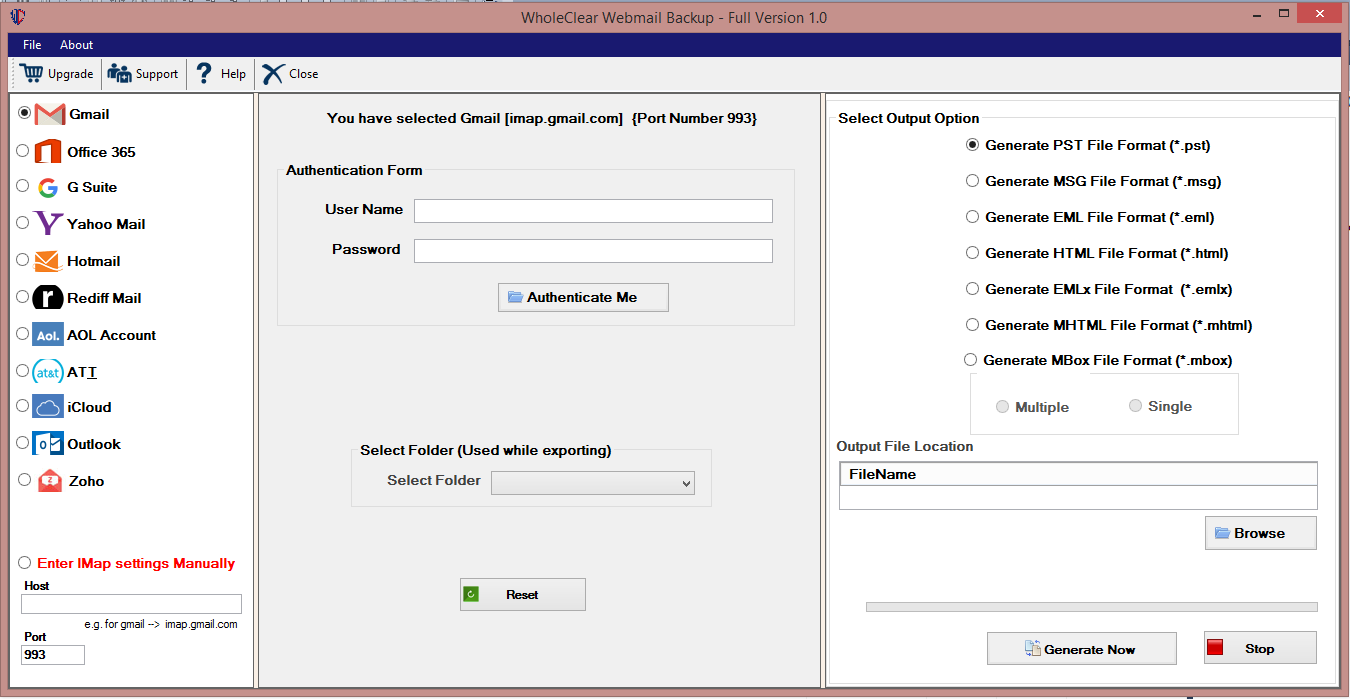Click the WholeClear app logo in title bar

click(17, 17)
